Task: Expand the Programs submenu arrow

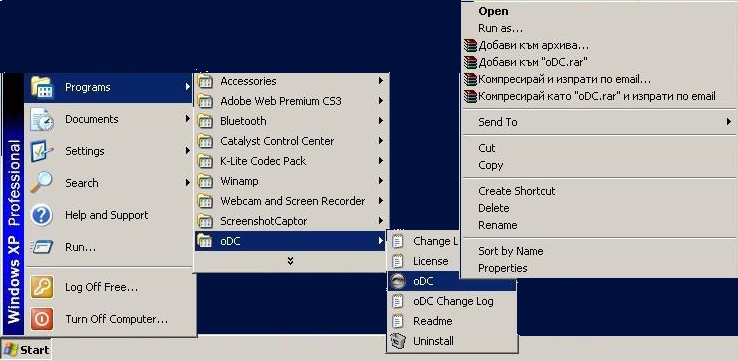Action: (187, 87)
